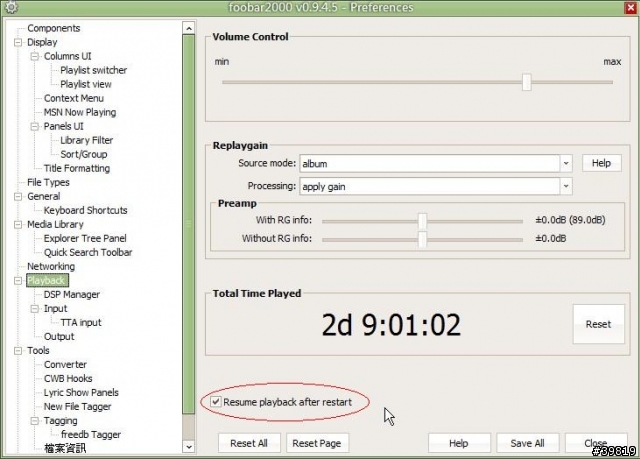Click tree scrollbar down arrow
The image size is (640, 459).
[x=189, y=447]
